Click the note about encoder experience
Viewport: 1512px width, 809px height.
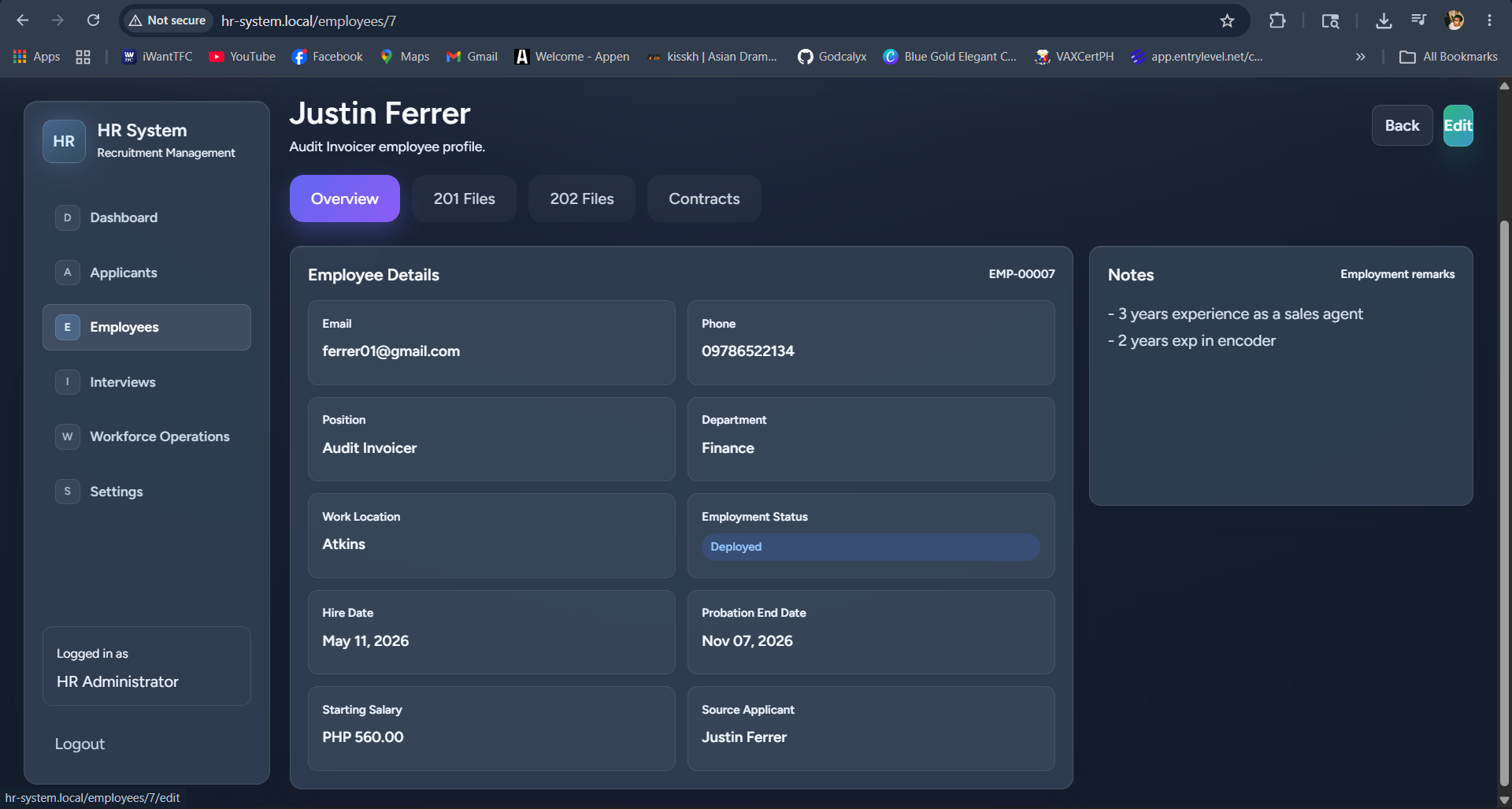click(1191, 341)
